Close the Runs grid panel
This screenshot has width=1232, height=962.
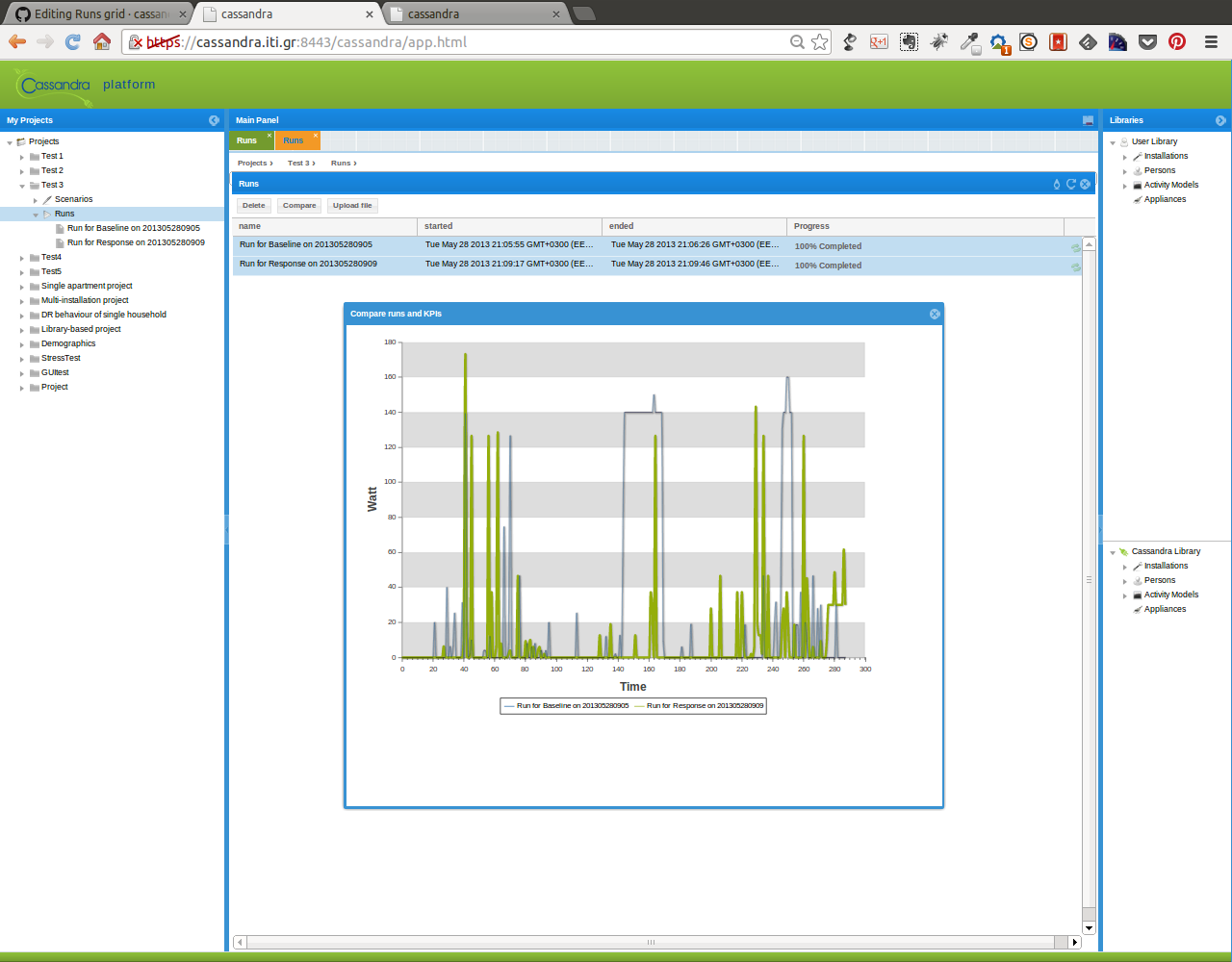pos(1085,184)
